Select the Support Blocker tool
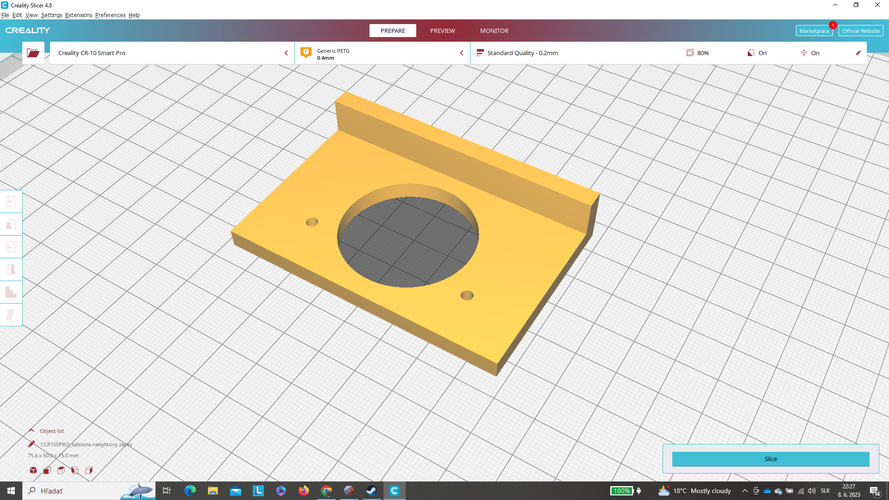889x500 pixels. point(11,315)
